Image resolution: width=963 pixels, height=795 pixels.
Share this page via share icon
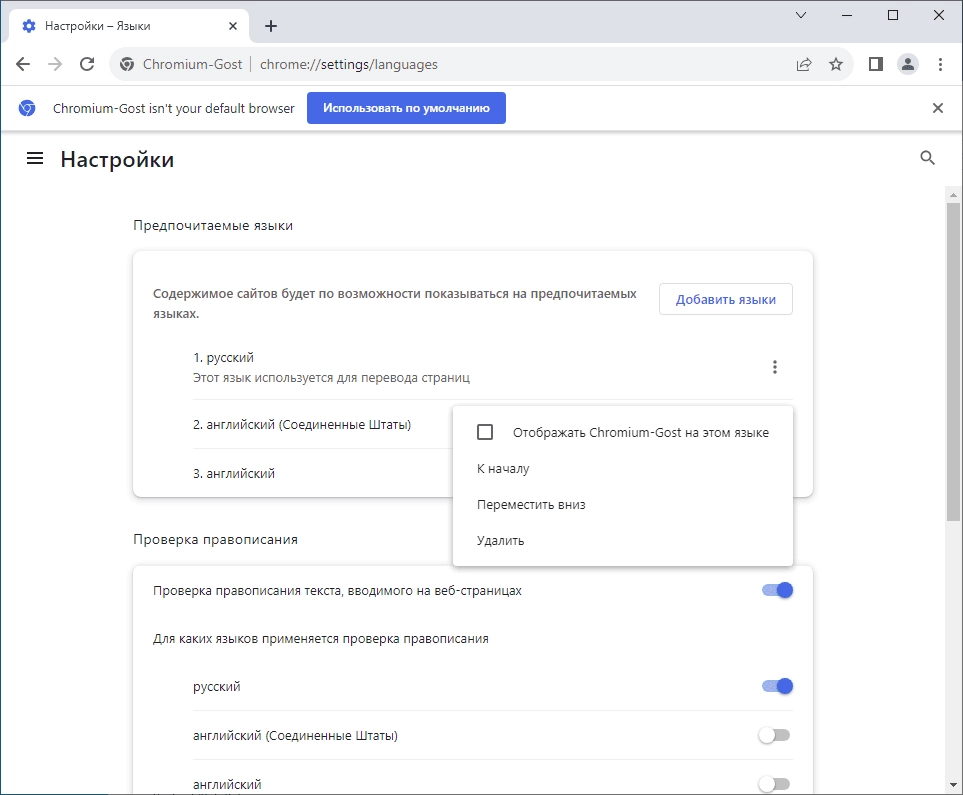pyautogui.click(x=804, y=64)
